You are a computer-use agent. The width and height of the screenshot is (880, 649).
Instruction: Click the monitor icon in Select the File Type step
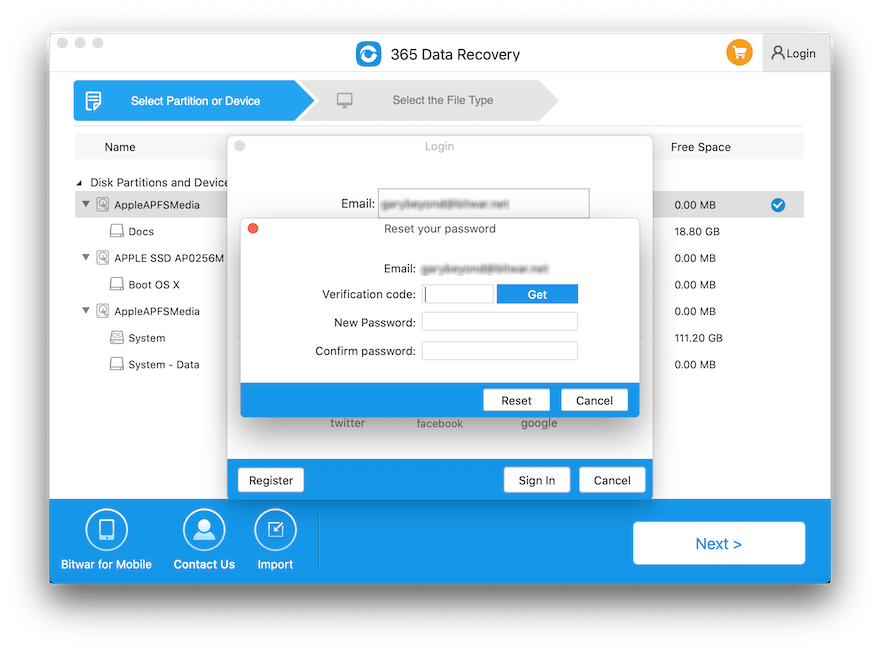point(345,100)
